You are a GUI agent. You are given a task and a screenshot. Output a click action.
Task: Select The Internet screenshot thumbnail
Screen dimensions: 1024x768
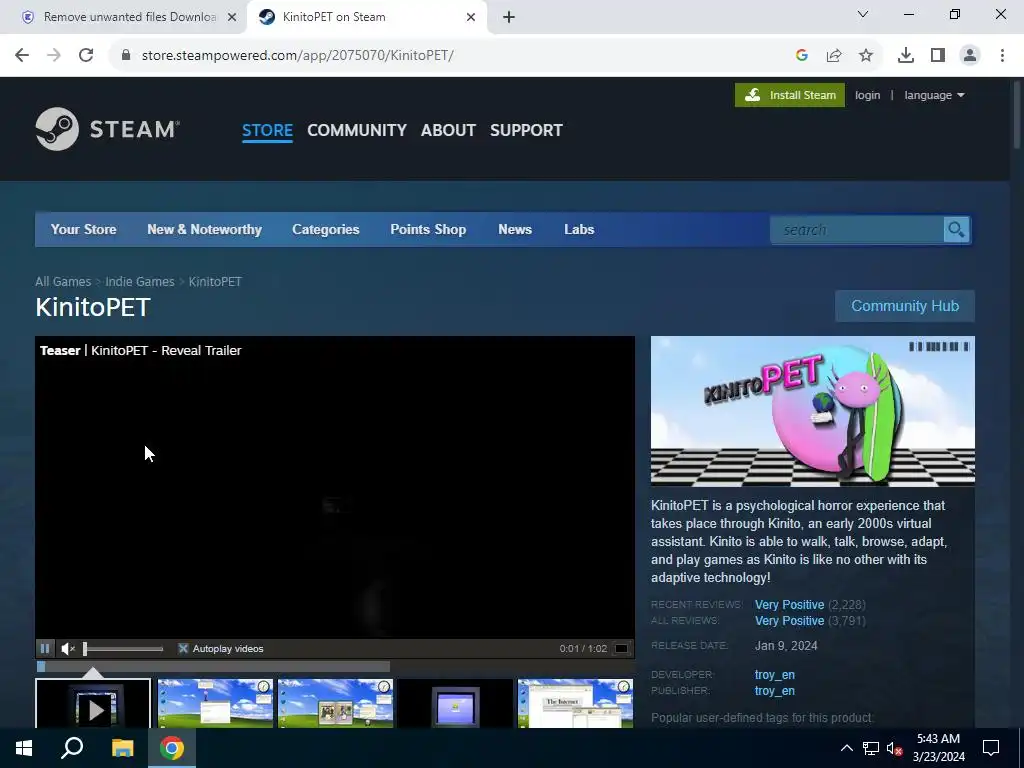point(575,704)
